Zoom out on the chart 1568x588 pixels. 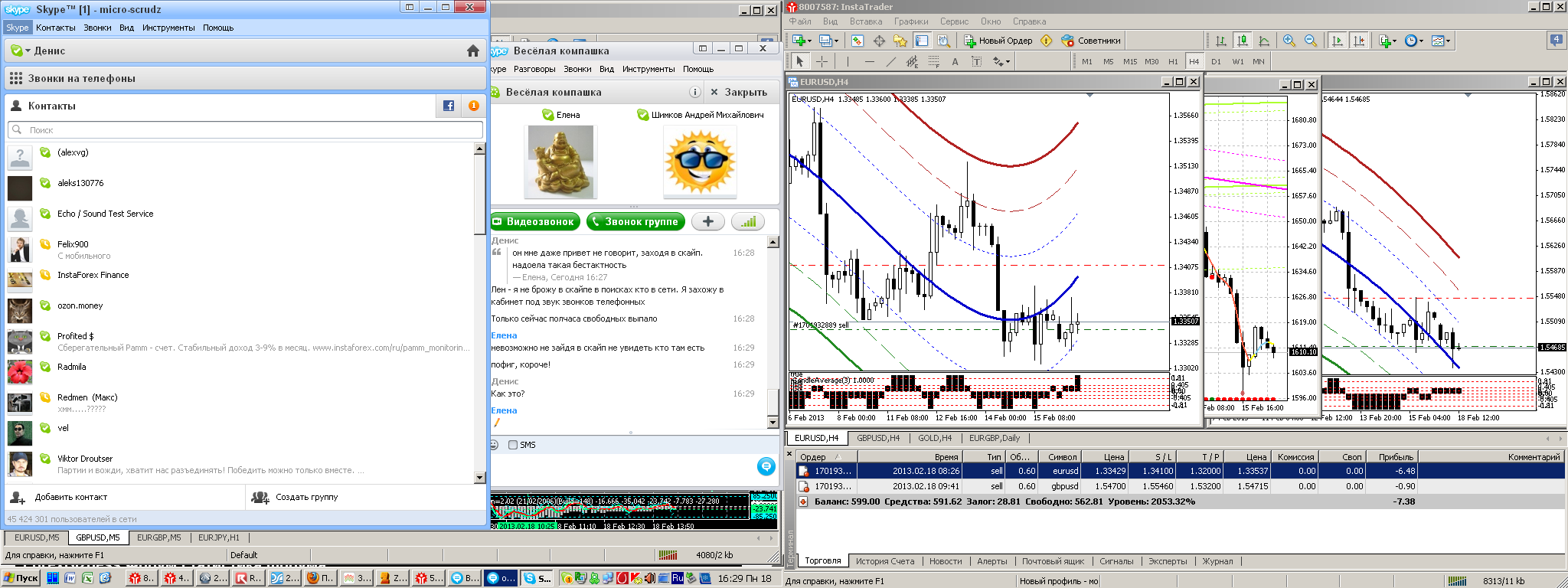(1311, 41)
